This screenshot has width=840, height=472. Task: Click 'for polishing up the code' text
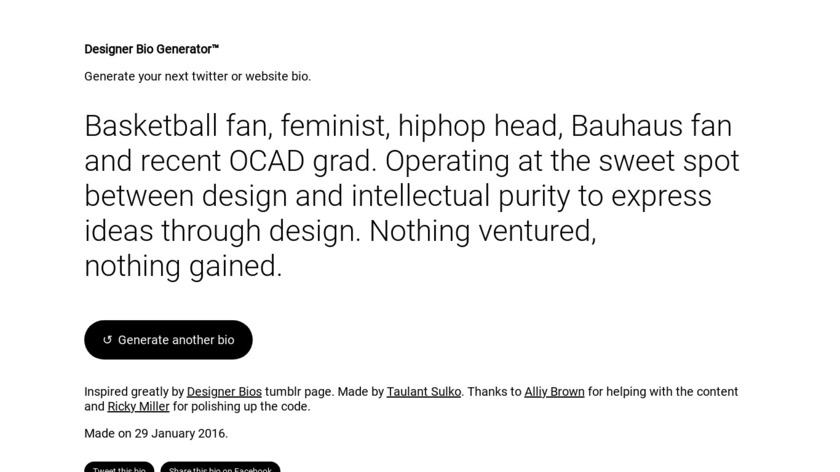coord(241,407)
